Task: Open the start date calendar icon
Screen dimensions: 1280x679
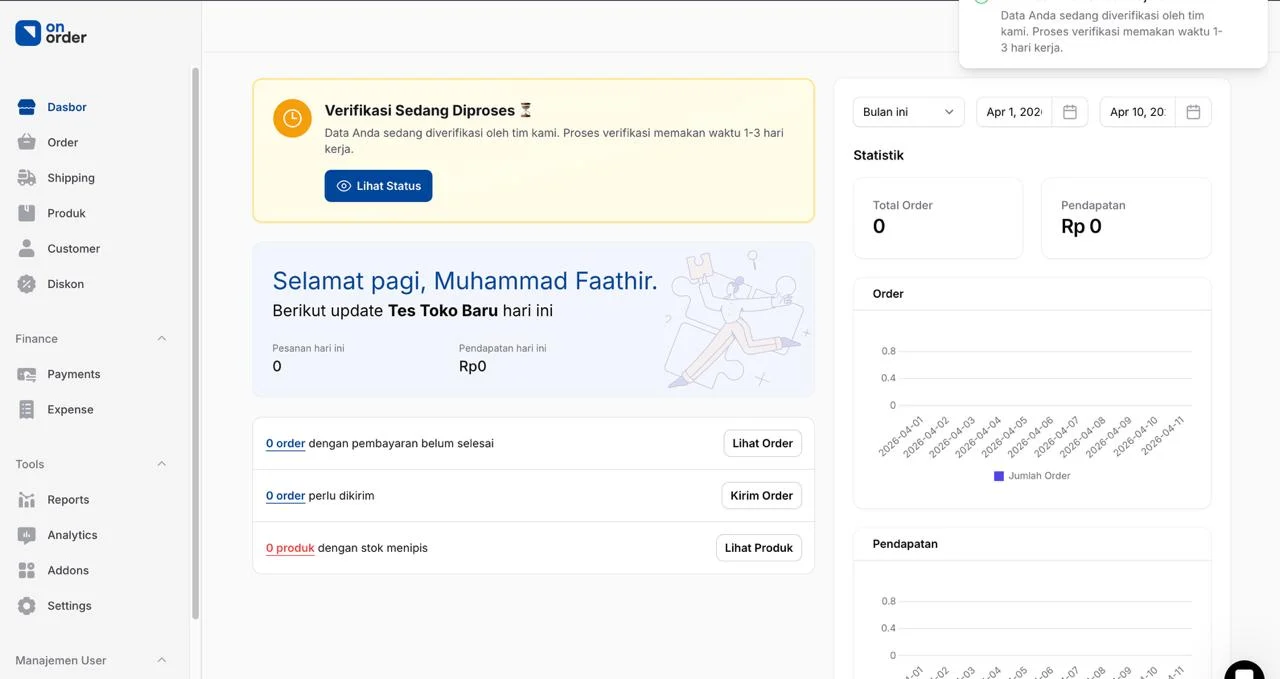Action: (x=1069, y=112)
